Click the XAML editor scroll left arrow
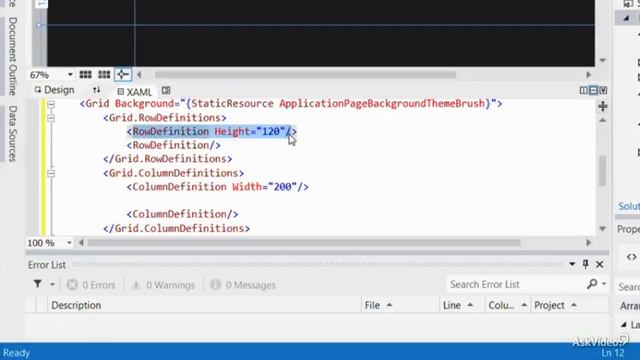 click(81, 243)
